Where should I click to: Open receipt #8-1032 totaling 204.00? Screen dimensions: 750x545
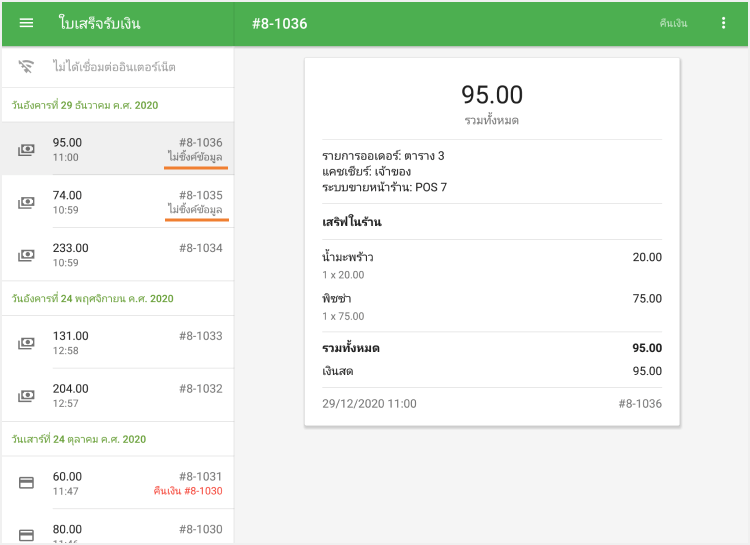pos(117,395)
